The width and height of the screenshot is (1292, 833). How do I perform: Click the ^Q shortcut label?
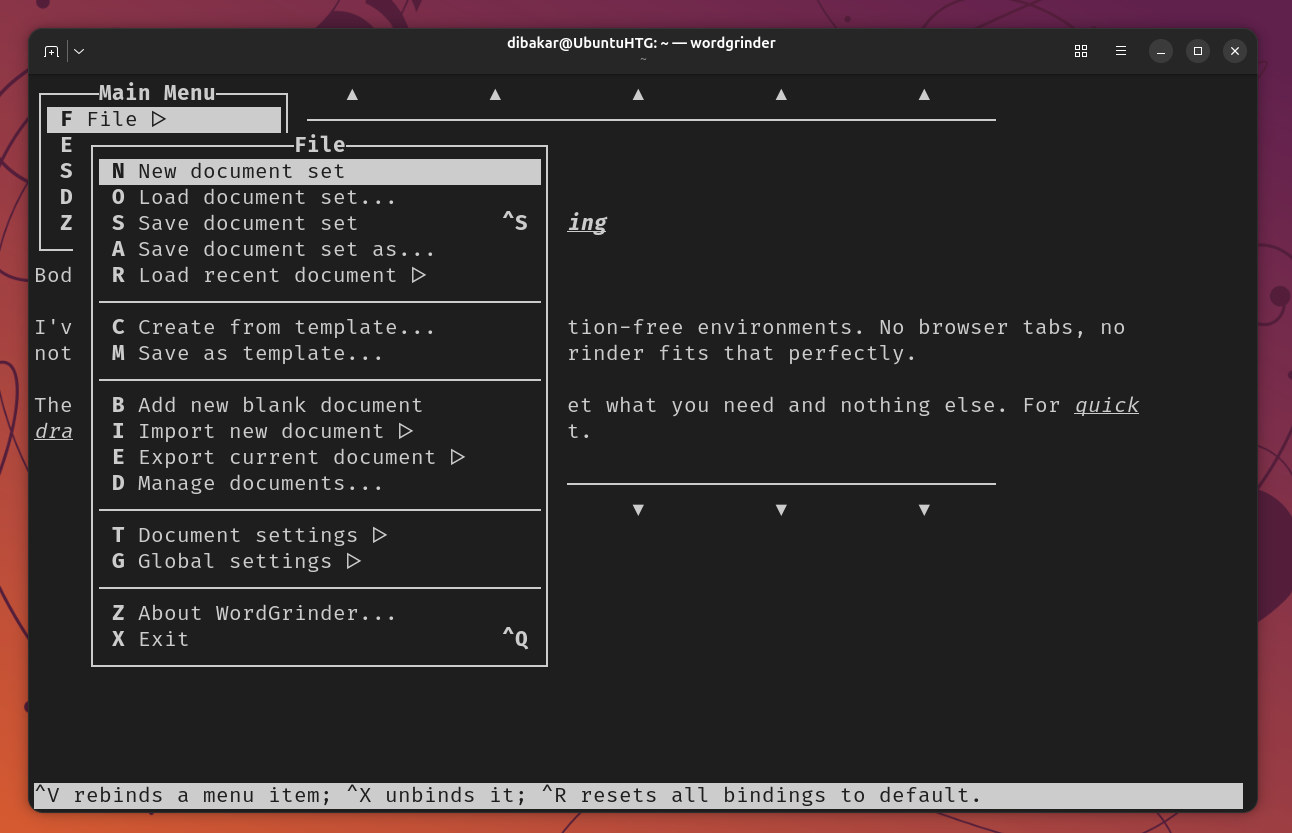(x=515, y=639)
